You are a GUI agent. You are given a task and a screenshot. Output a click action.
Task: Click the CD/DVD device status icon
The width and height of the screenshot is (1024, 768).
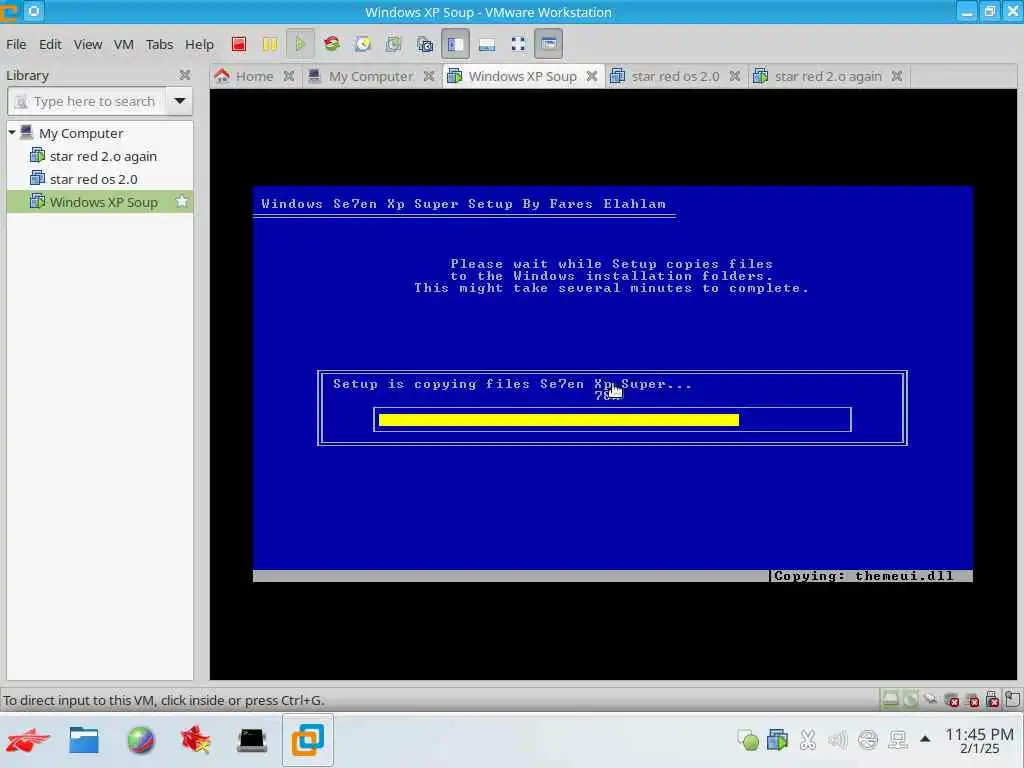click(910, 700)
